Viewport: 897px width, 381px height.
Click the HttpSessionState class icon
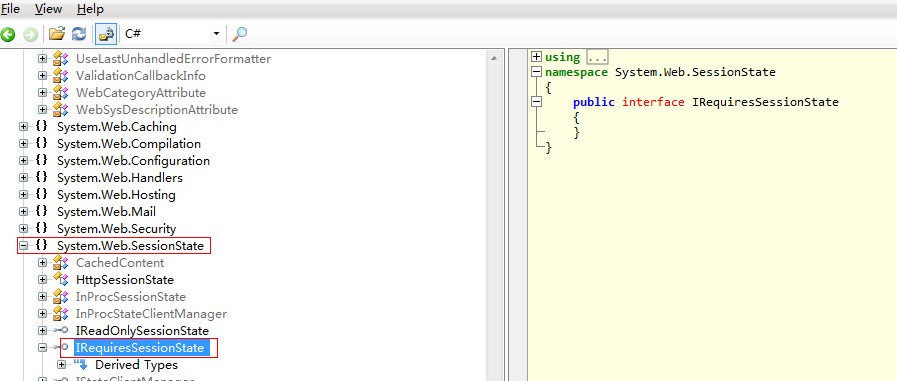point(61,279)
